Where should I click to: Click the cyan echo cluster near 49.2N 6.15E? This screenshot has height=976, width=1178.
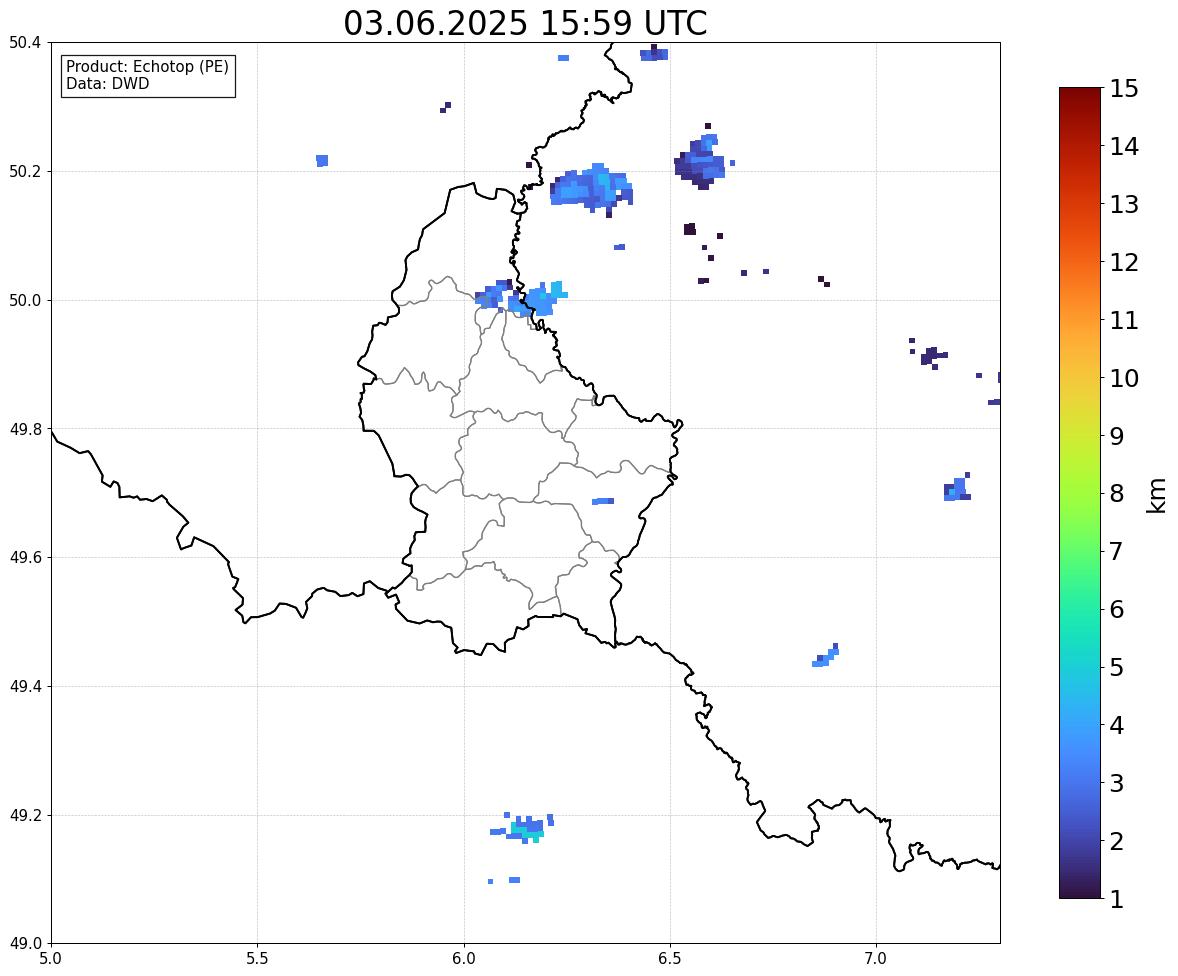tap(526, 828)
